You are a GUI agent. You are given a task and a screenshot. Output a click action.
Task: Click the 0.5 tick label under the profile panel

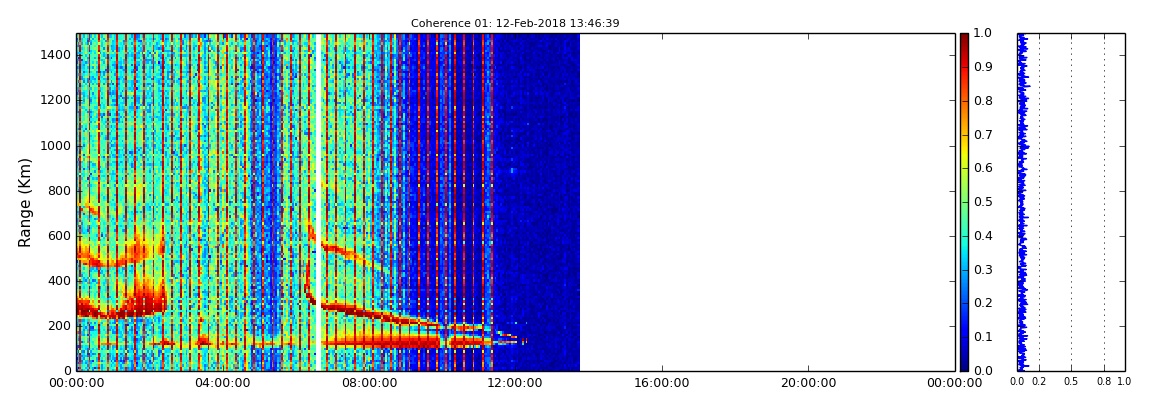(1072, 381)
